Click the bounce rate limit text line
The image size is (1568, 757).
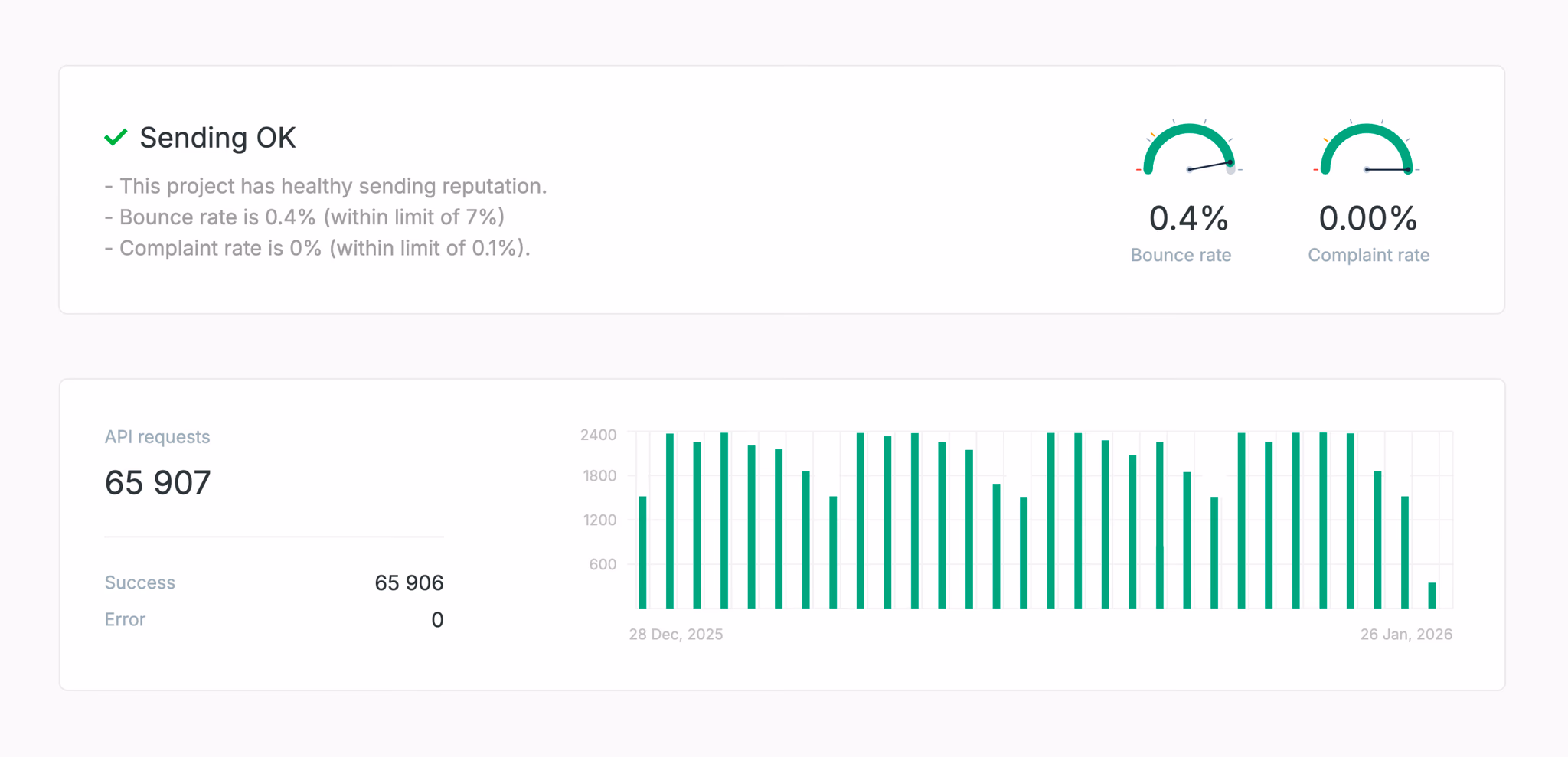pos(304,217)
